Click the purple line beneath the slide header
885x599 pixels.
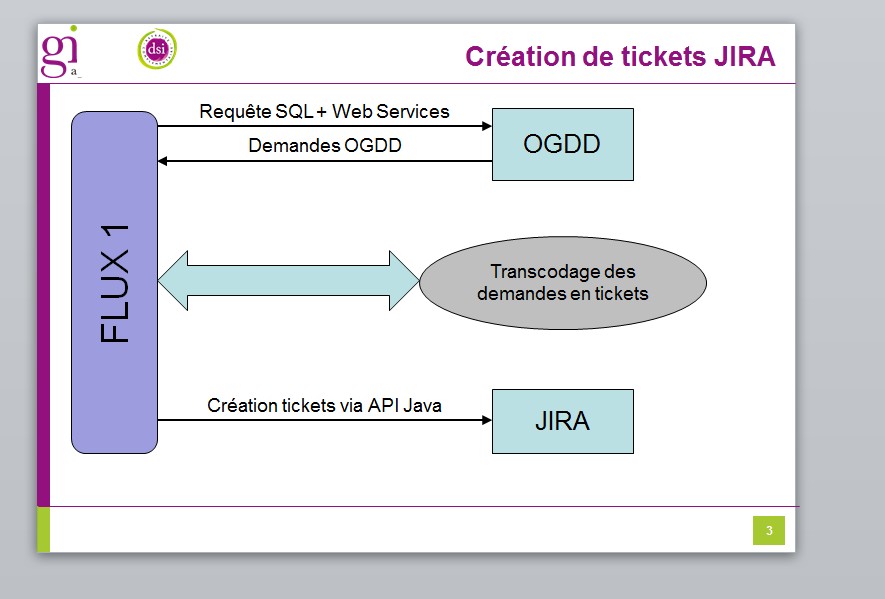point(422,84)
